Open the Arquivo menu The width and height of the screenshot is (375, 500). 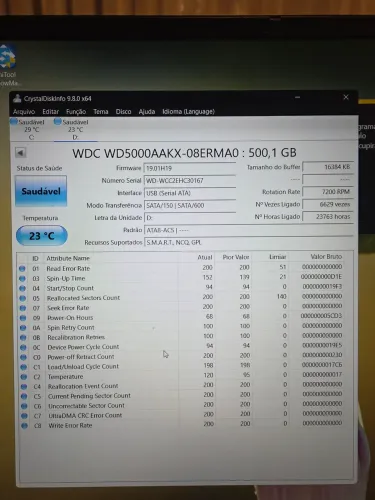pos(24,112)
